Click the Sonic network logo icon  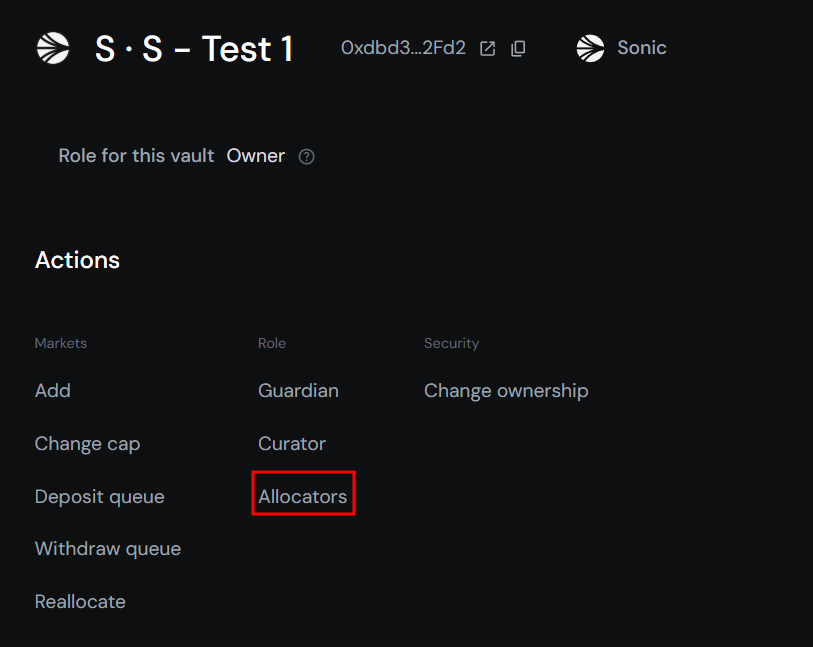point(591,48)
